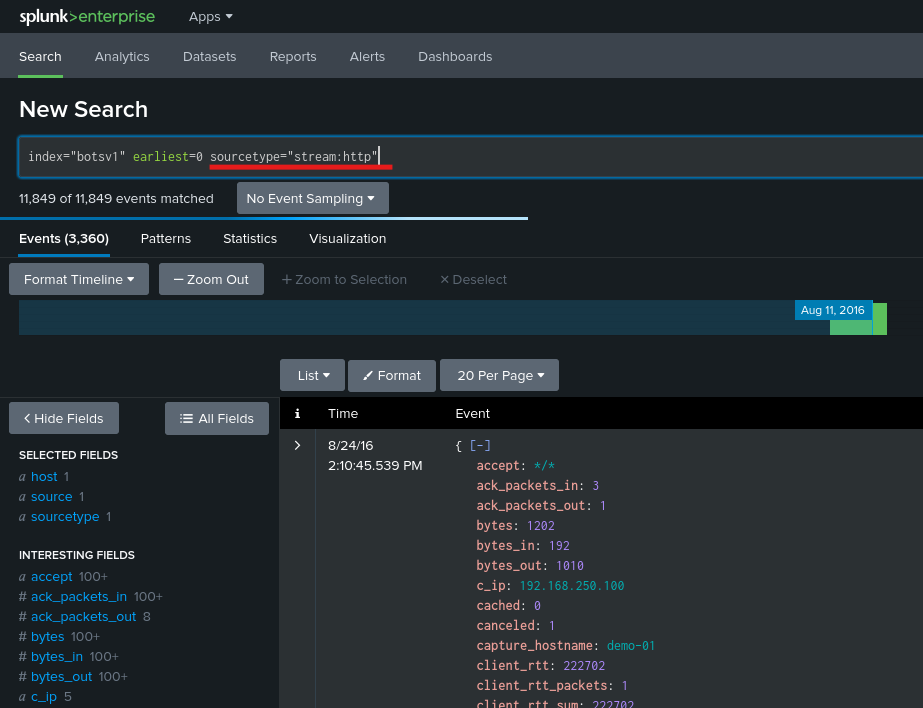
Task: Click the bytes_in value 192
Action: tap(559, 546)
